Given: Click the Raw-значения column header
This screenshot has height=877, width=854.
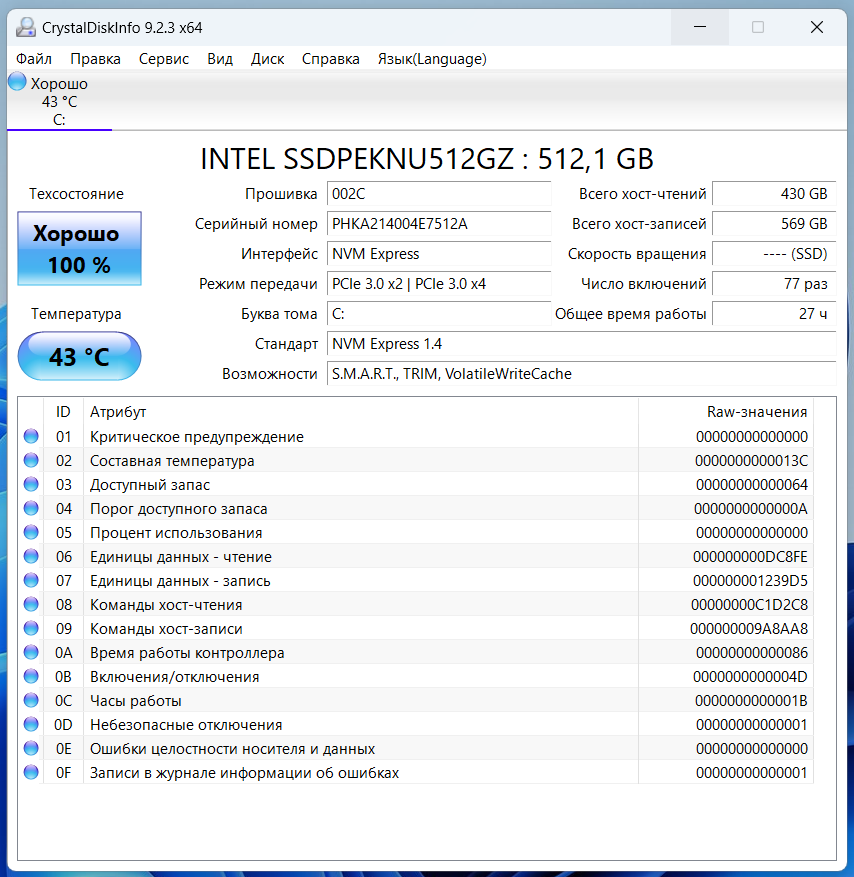Looking at the screenshot, I should click(756, 411).
